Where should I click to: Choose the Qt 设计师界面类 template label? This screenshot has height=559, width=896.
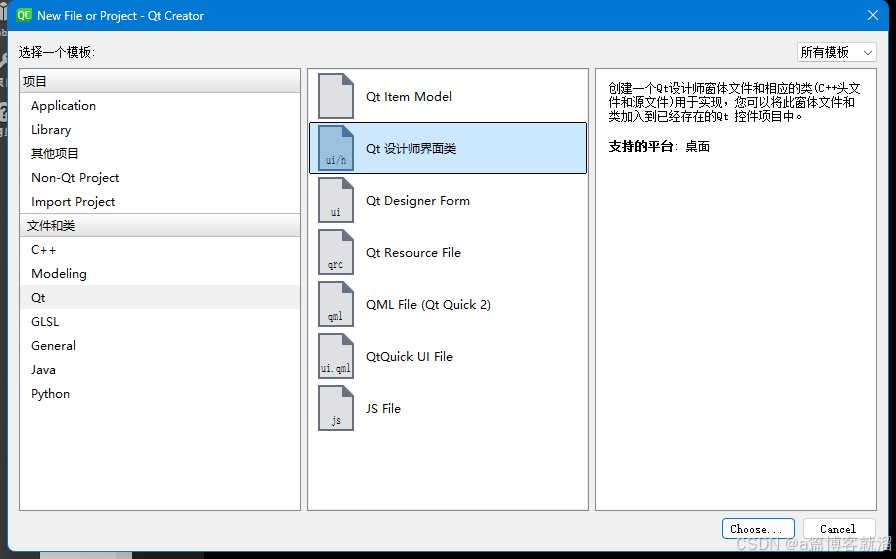click(x=411, y=149)
